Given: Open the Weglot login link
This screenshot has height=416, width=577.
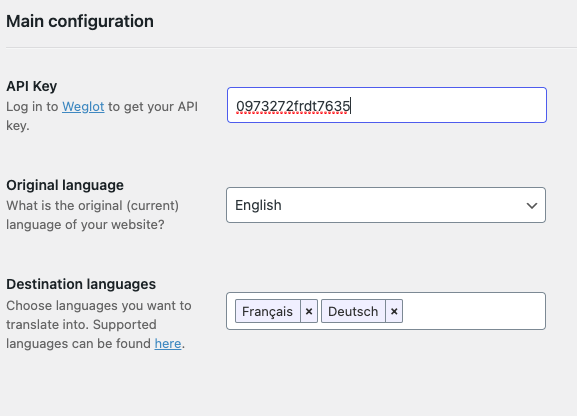Looking at the screenshot, I should pyautogui.click(x=83, y=107).
